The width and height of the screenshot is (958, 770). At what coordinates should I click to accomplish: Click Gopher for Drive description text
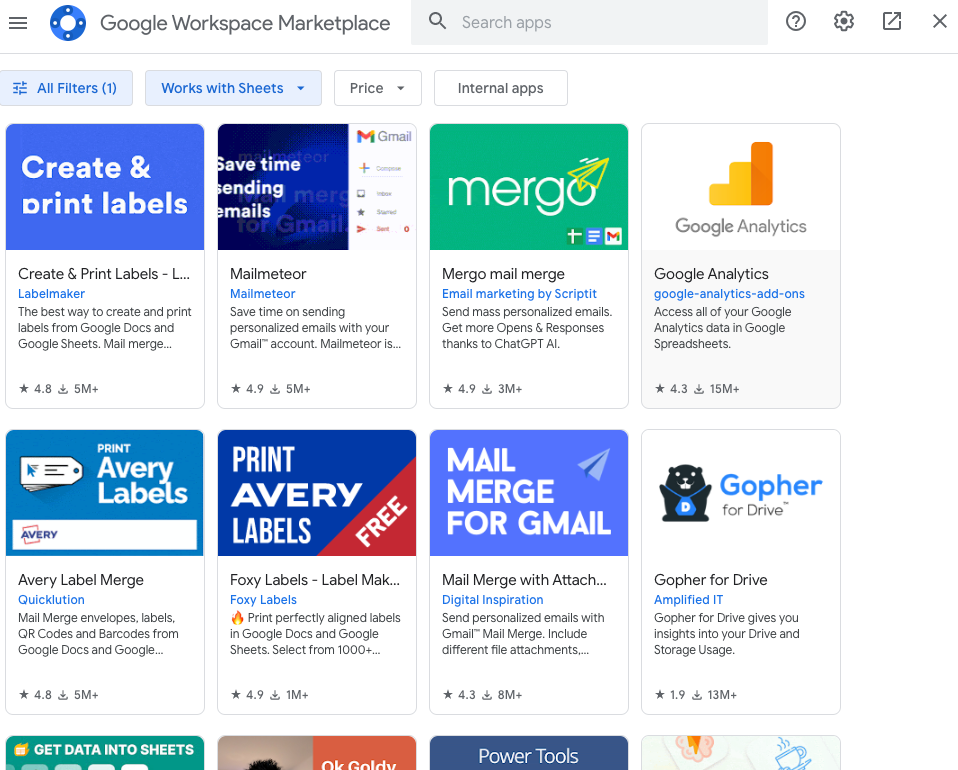[726, 634]
